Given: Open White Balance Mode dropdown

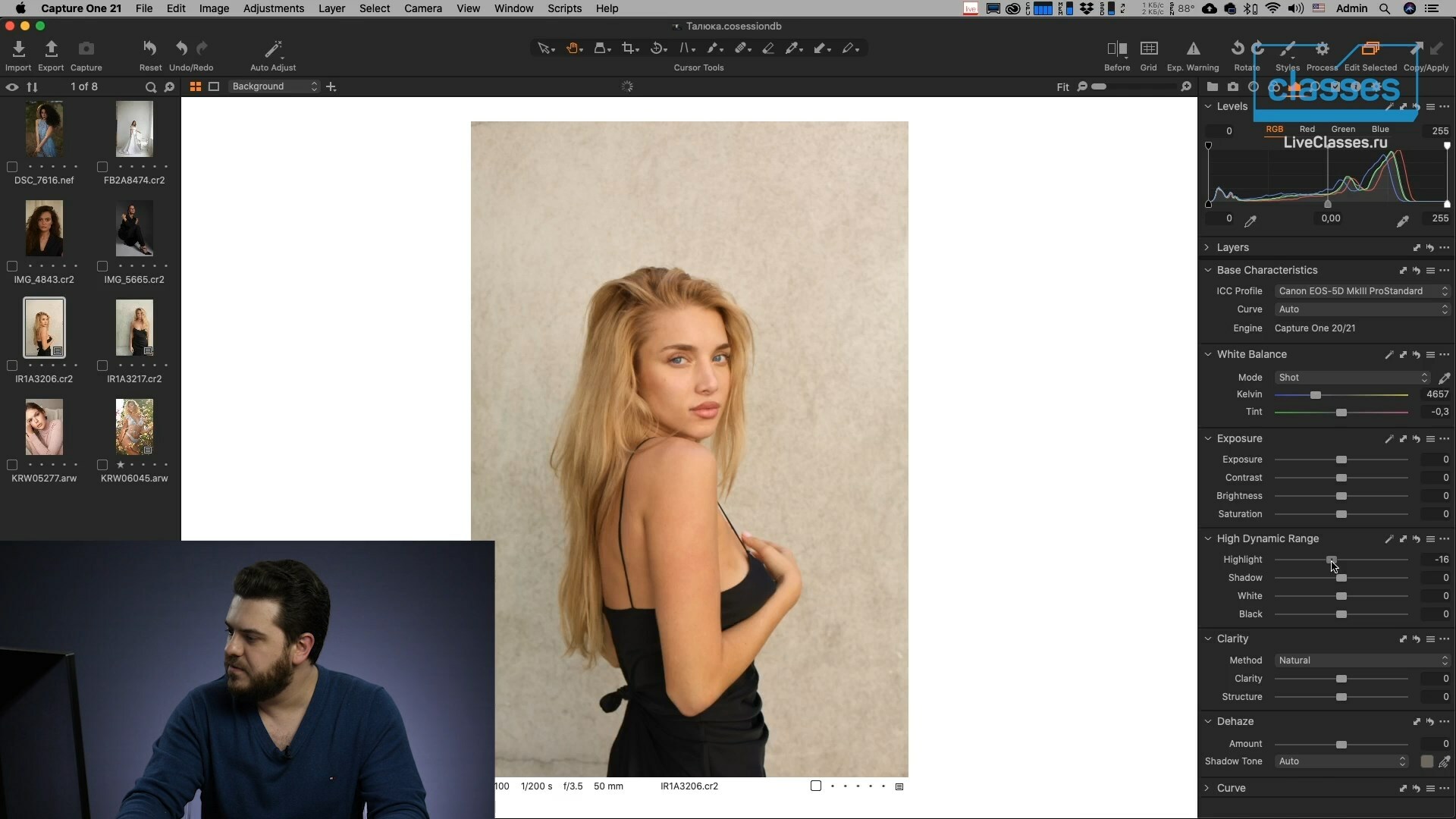Looking at the screenshot, I should click(x=1352, y=378).
